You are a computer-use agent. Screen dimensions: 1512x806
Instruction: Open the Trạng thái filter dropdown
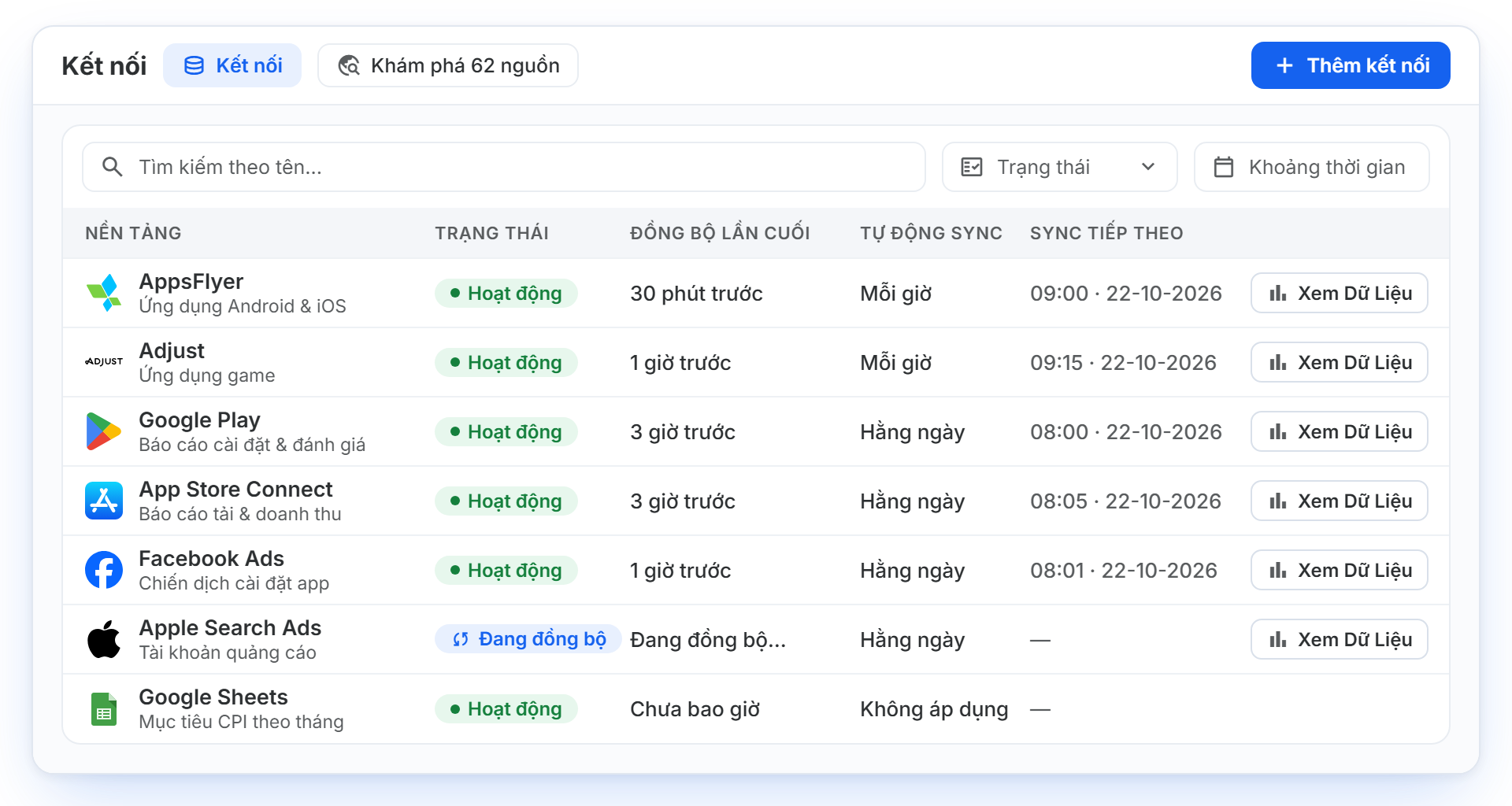tap(1060, 167)
